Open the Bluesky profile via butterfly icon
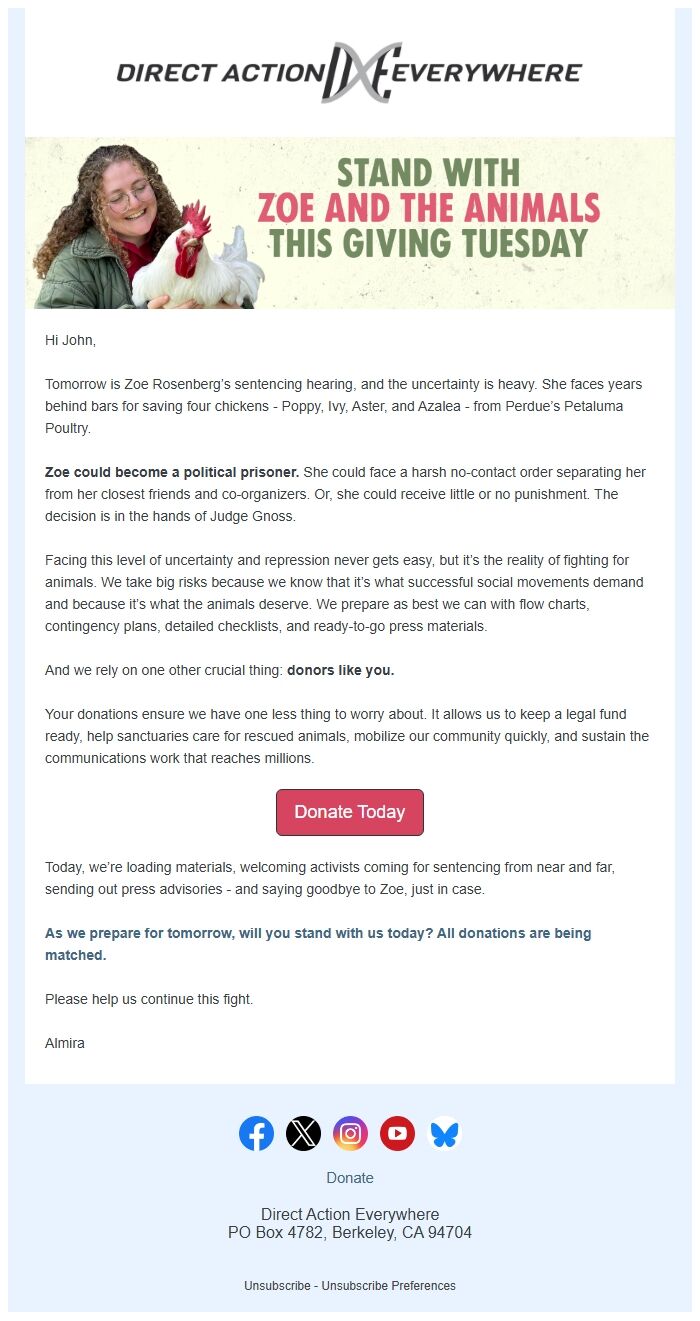The height and width of the screenshot is (1321, 700). click(444, 1133)
